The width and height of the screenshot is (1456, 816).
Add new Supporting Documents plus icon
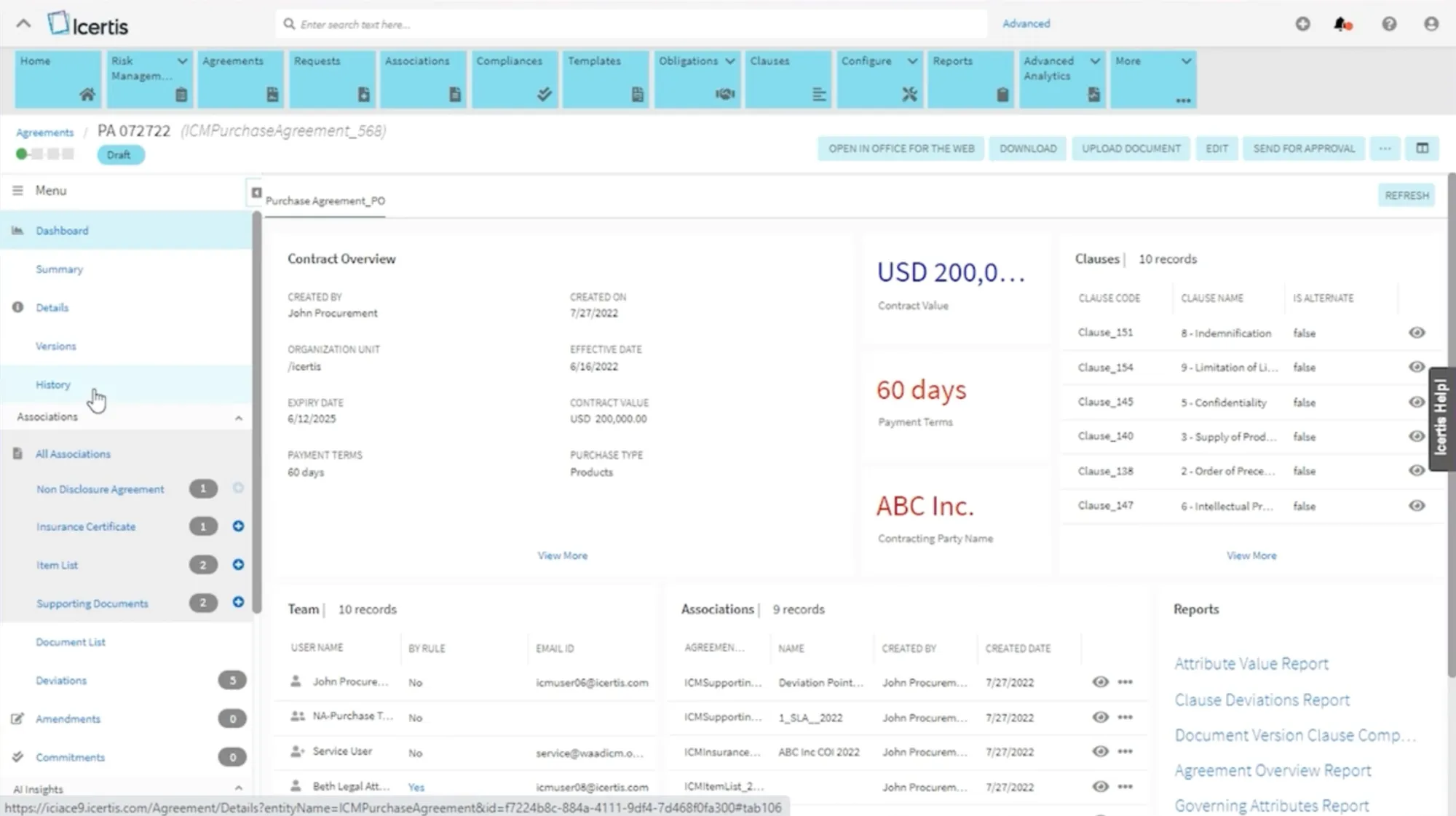238,602
